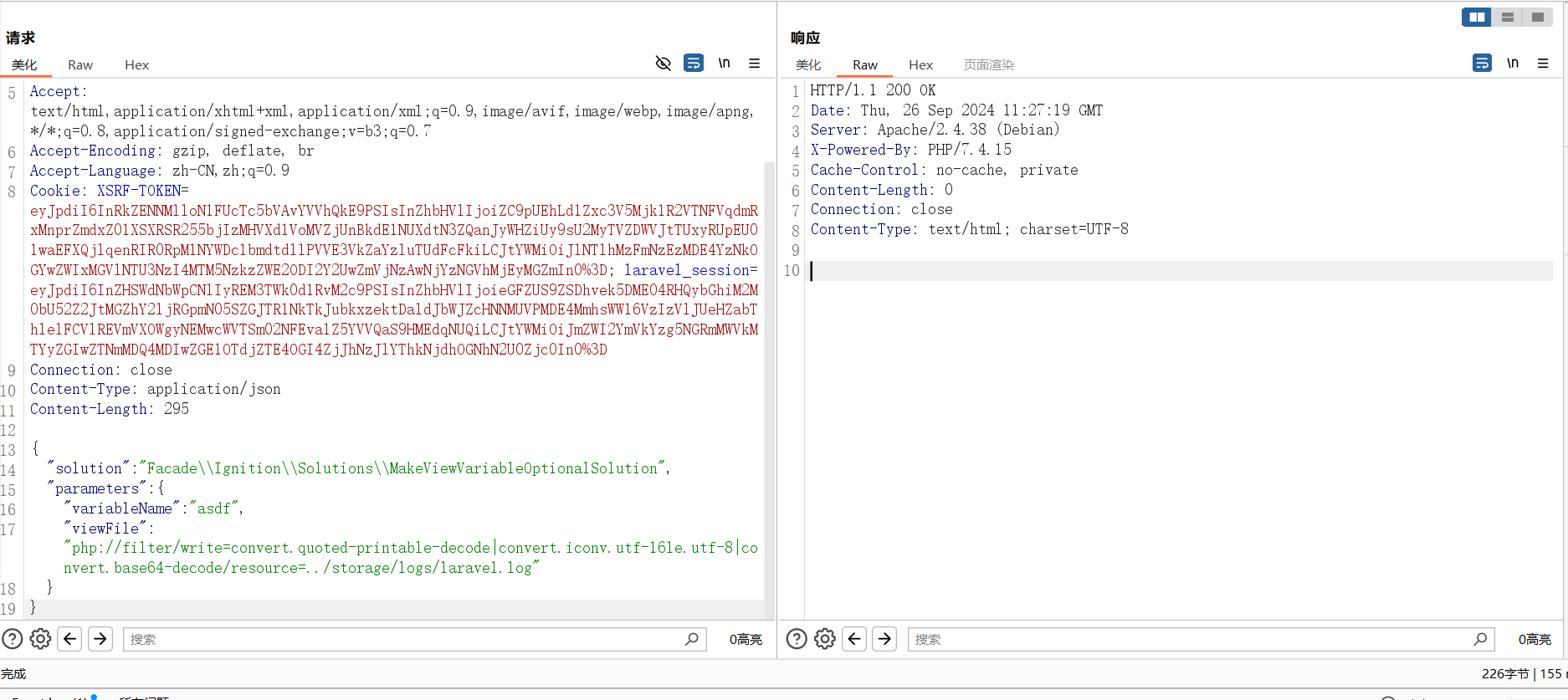Click the response Content-Type header line
Screen dimensions: 1568x700
969,229
